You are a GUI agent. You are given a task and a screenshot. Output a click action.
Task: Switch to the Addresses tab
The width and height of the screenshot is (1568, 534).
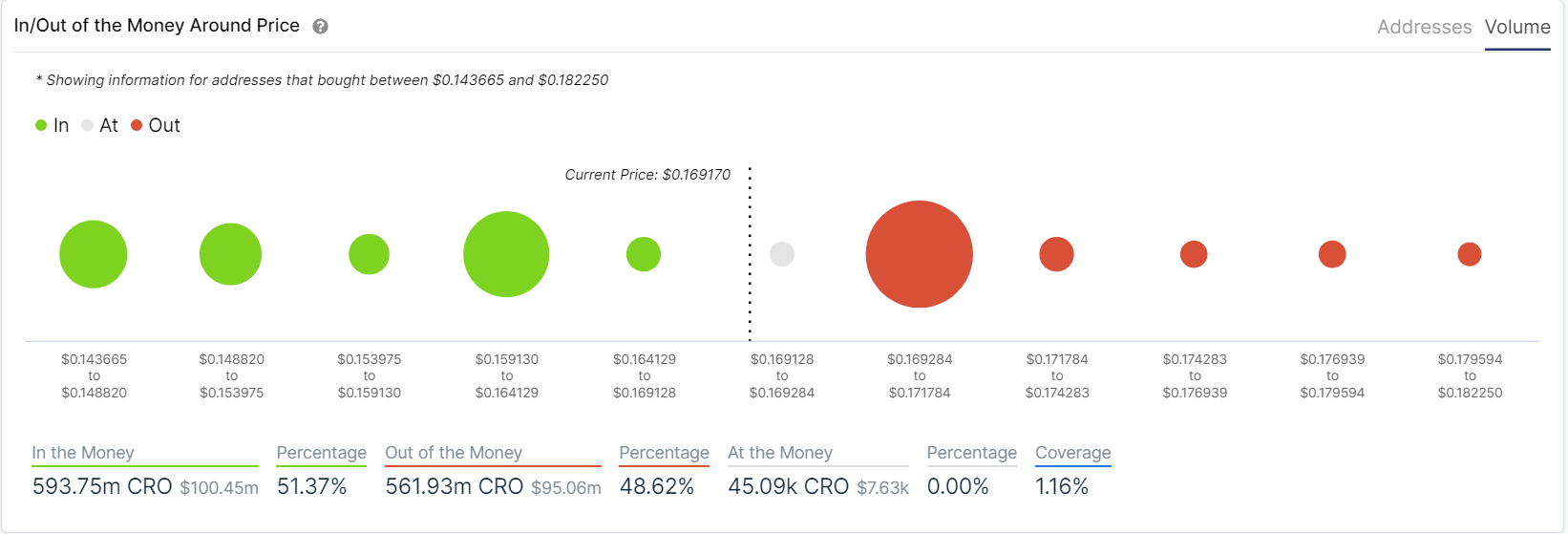coord(1424,27)
